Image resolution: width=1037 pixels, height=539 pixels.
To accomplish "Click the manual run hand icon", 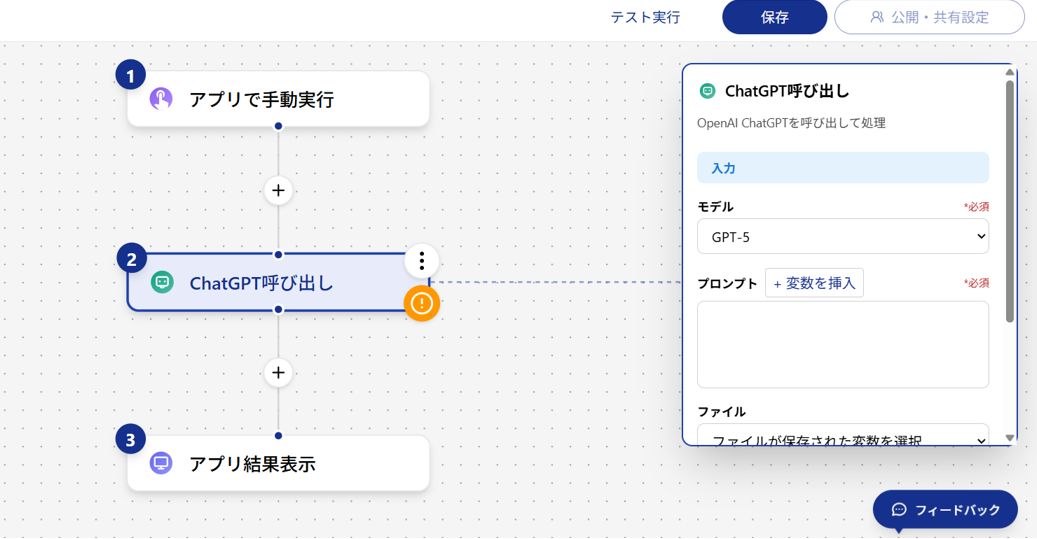I will pos(161,99).
